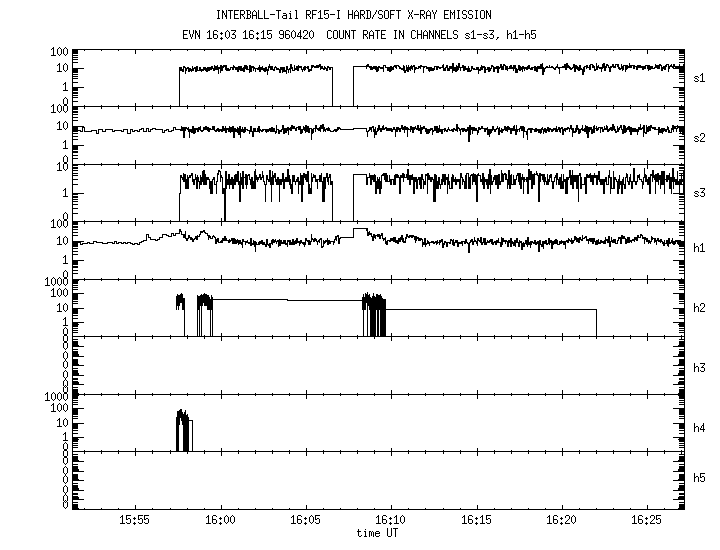Click the chart title INTERBALL-Tail RF15-I HARD/SOFT X-RAY EMISSION

pyautogui.click(x=354, y=15)
